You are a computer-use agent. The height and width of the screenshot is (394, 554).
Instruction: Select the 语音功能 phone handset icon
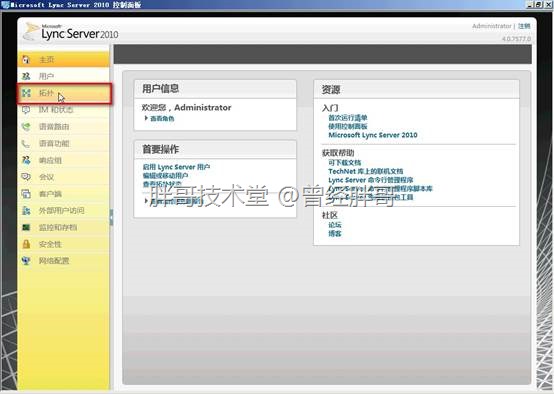click(x=26, y=143)
